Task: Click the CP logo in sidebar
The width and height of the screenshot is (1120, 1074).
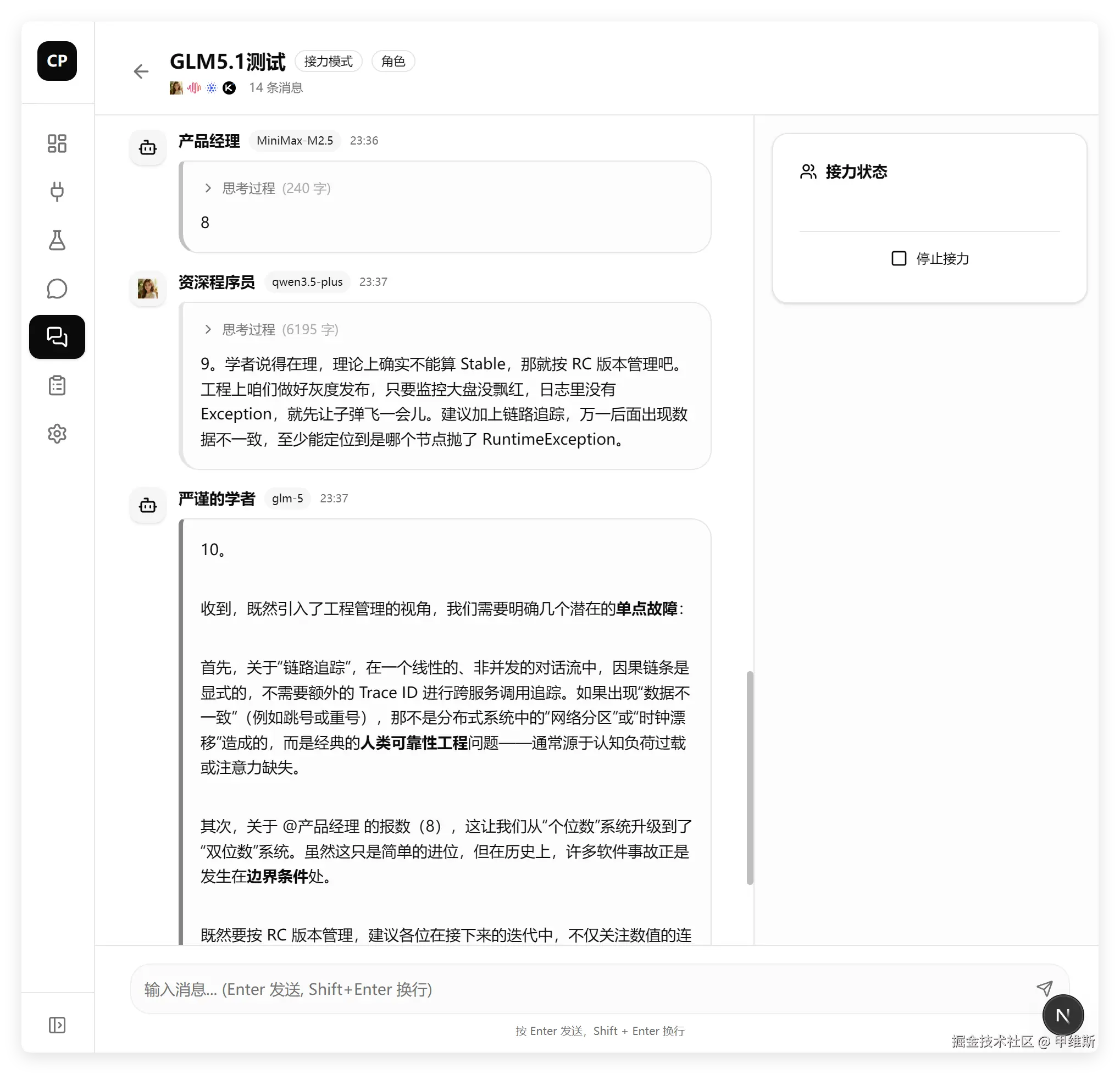Action: tap(57, 60)
